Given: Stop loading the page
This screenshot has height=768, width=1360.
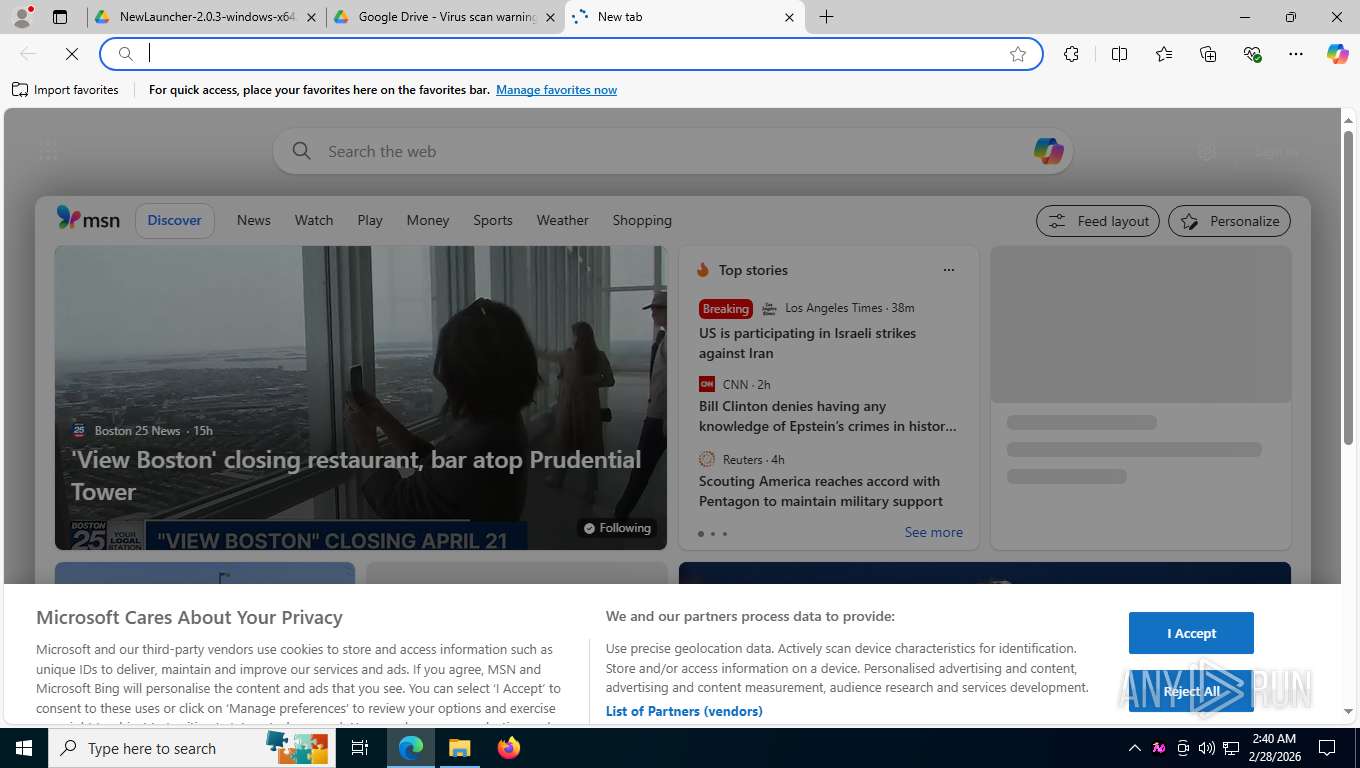Looking at the screenshot, I should (x=71, y=54).
